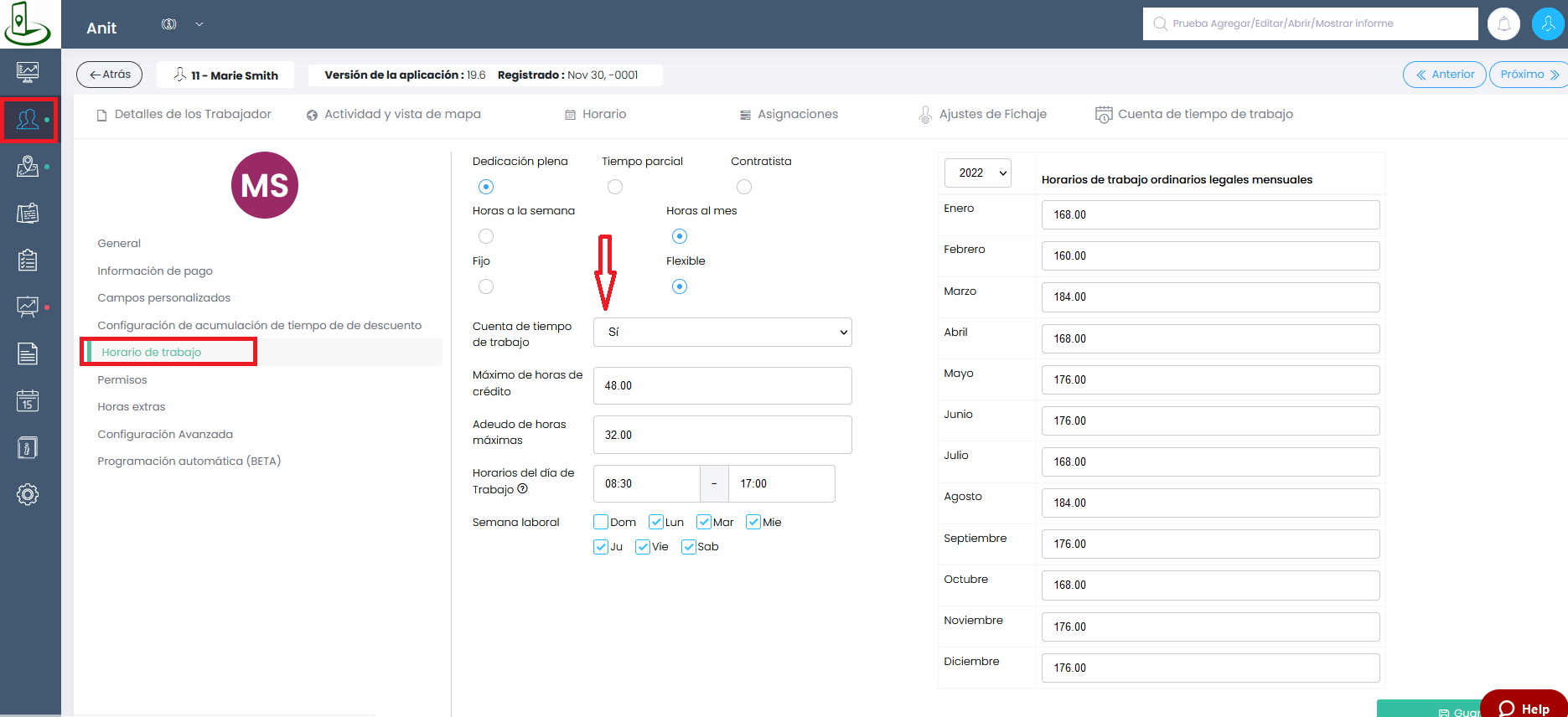The height and width of the screenshot is (717, 1568).
Task: Open the settings gear icon in sidebar
Action: (x=28, y=494)
